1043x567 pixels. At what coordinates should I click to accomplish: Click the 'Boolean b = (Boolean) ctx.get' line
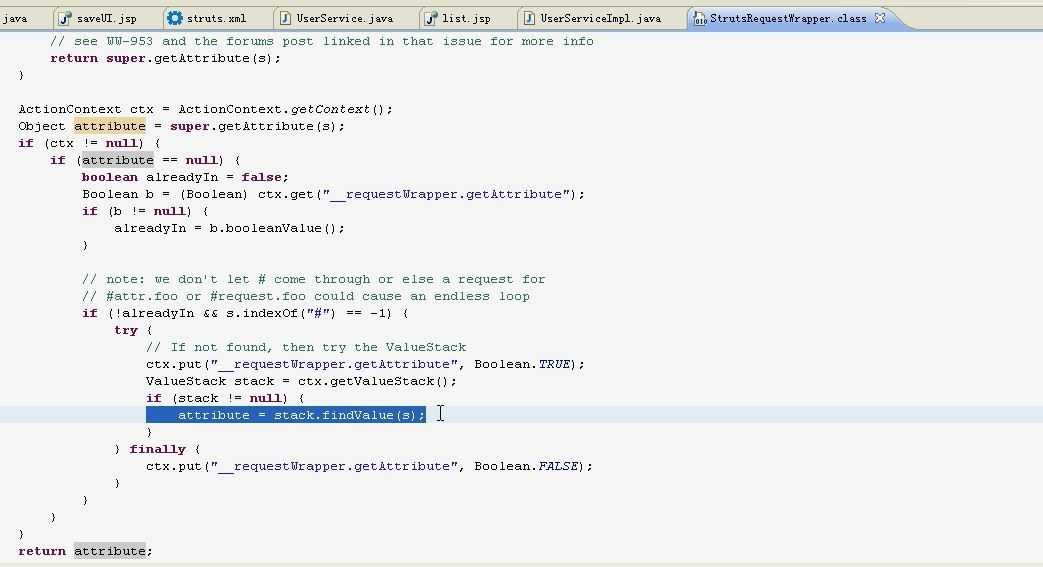click(333, 194)
